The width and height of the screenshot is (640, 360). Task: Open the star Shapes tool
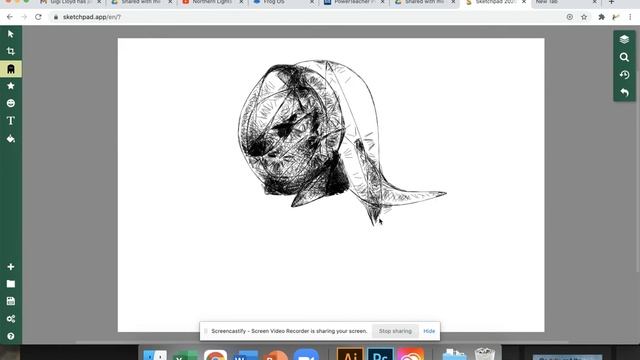click(11, 86)
